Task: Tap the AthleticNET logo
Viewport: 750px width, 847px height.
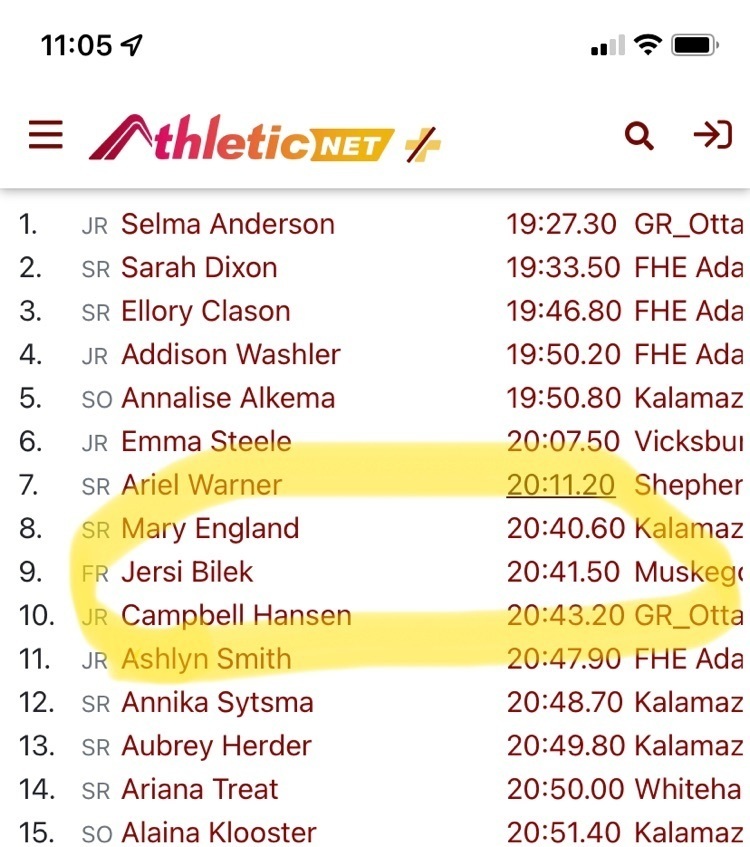Action: (x=242, y=138)
